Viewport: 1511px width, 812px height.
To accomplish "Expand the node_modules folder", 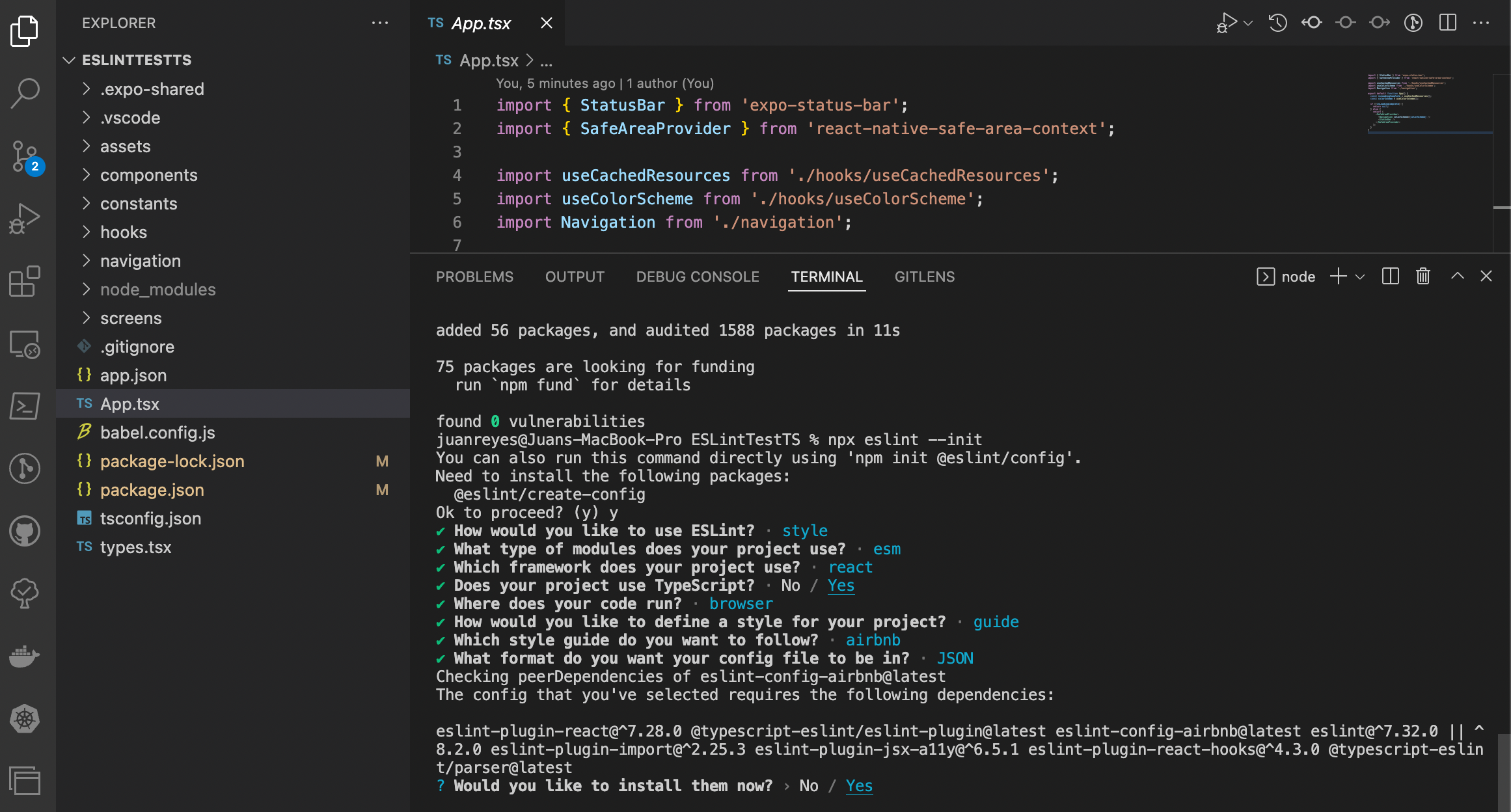I will [233, 290].
